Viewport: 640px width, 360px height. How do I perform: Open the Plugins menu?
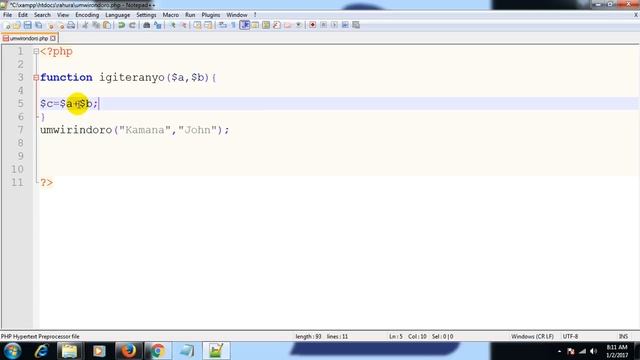pyautogui.click(x=211, y=15)
